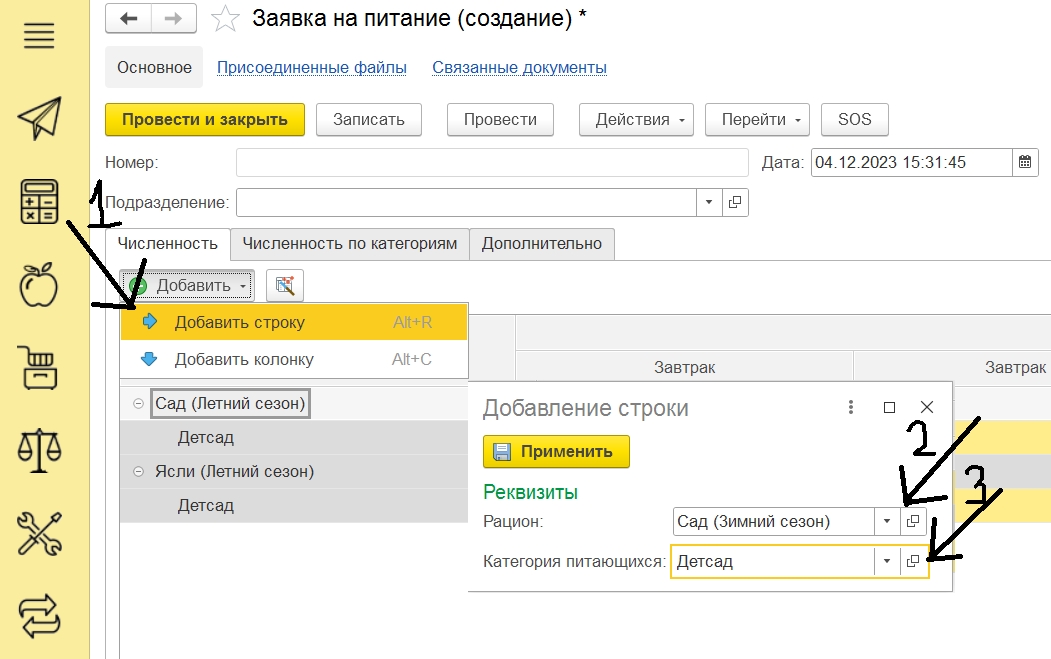
Task: Click the paper plane sidebar icon
Action: tap(40, 119)
